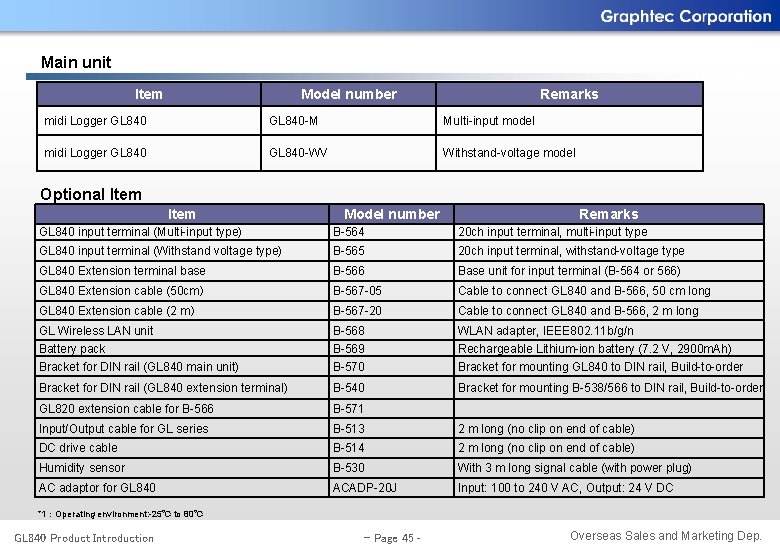
Task: Select the 'Battery pack' item cell
Action: [x=182, y=349]
